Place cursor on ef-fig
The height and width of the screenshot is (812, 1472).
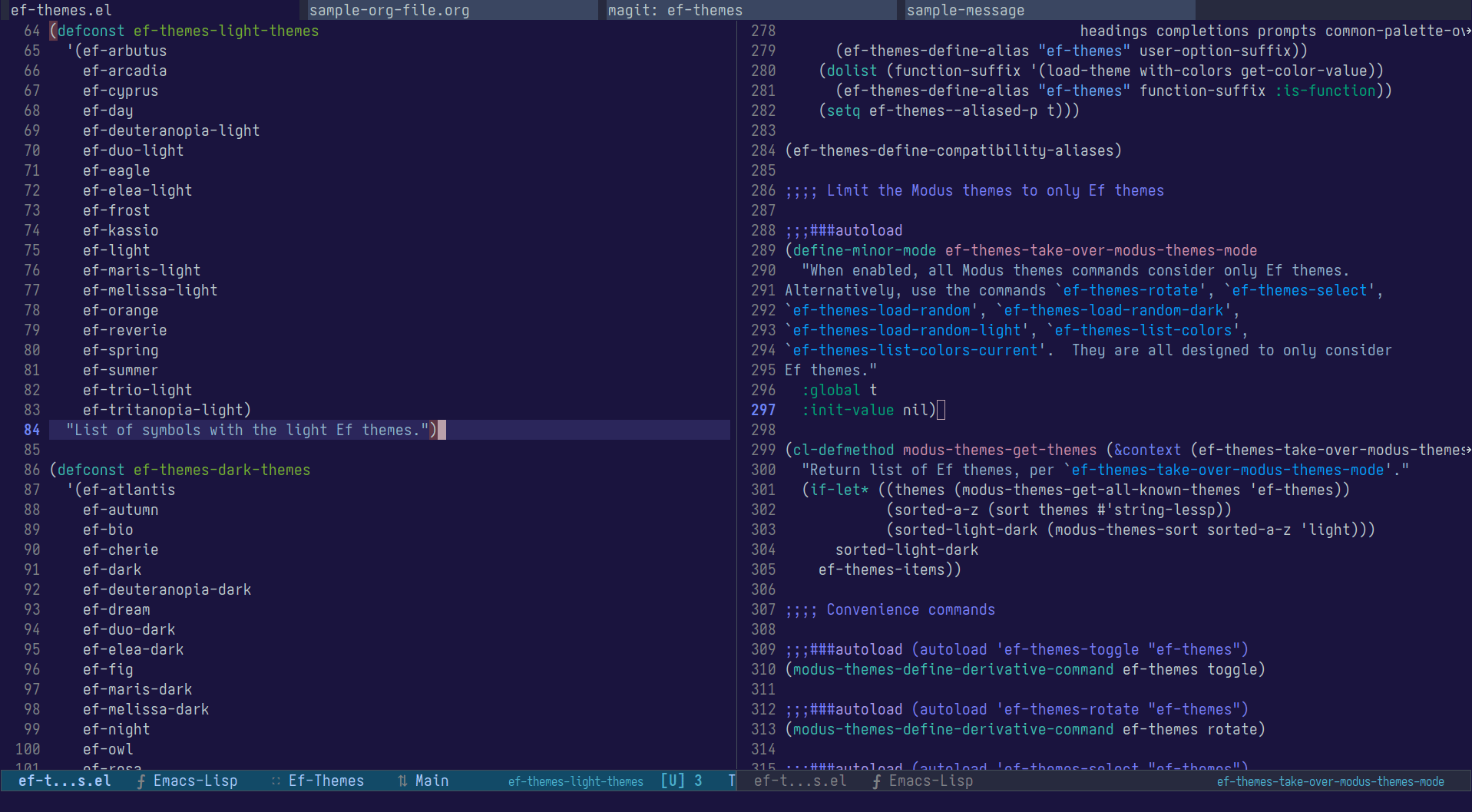click(x=108, y=669)
